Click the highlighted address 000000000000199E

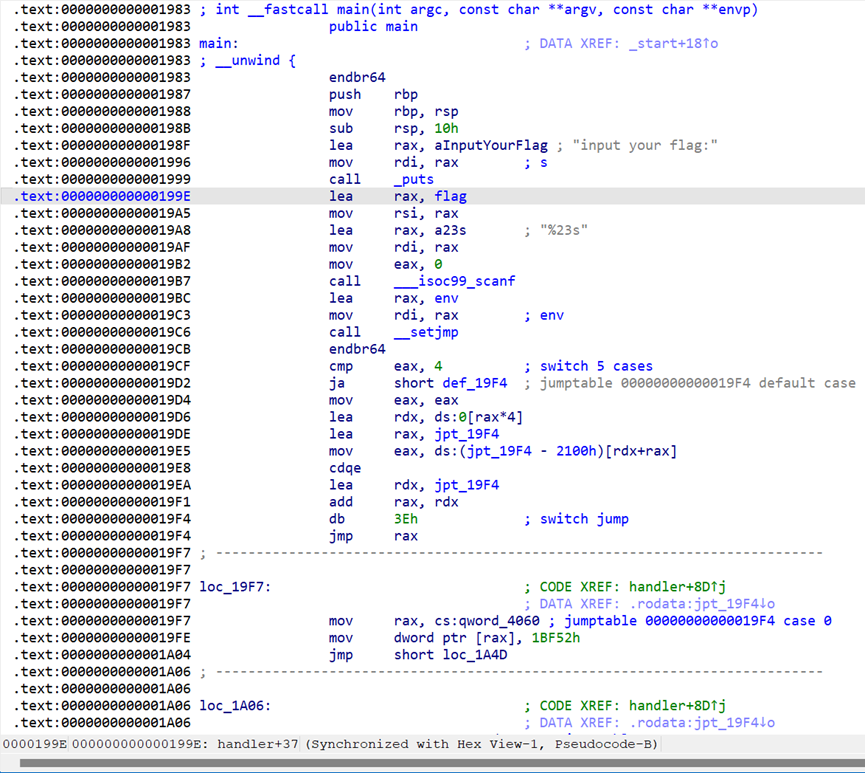pos(124,196)
